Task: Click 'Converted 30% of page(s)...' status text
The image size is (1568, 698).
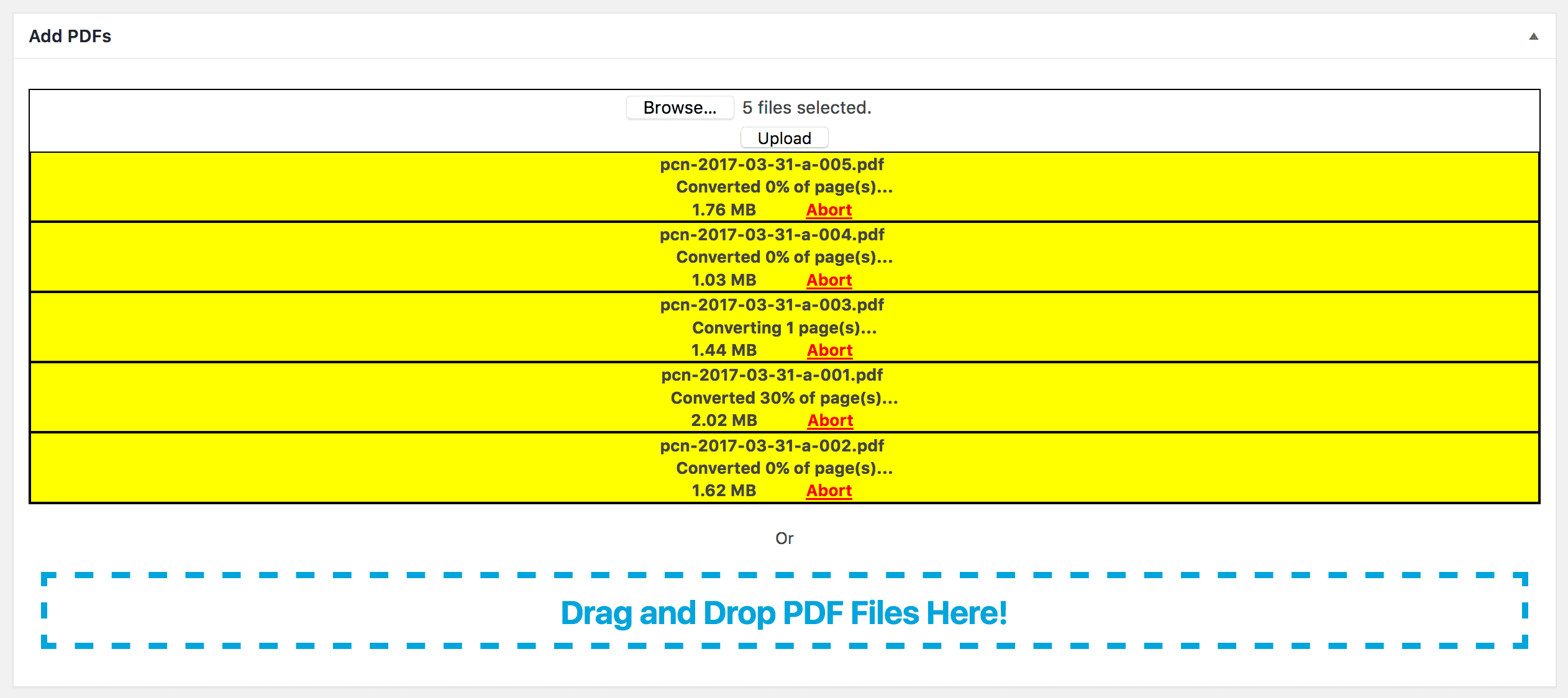Action: (x=784, y=398)
